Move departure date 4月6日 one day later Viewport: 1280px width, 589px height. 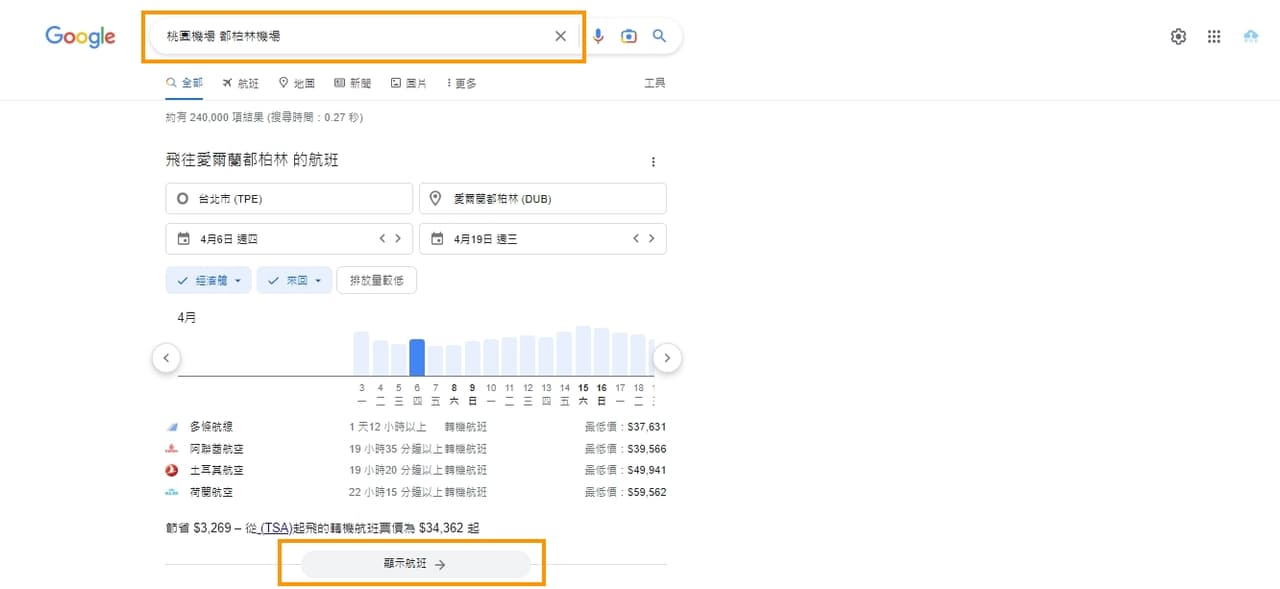coord(398,239)
